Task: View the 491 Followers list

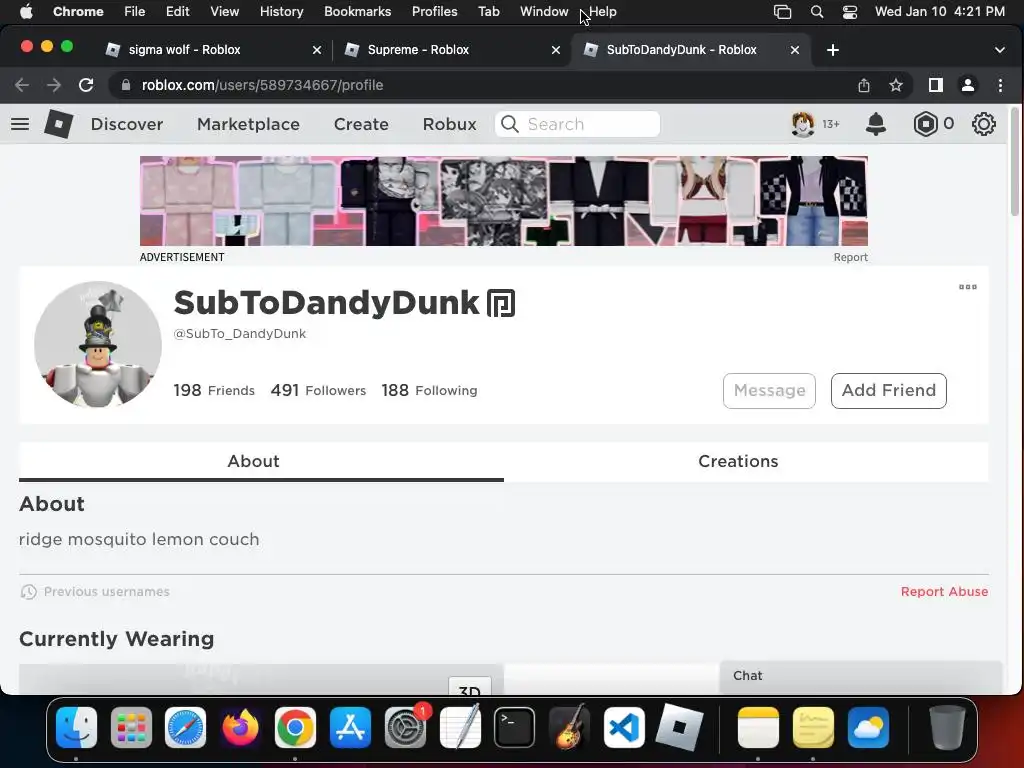Action: point(318,391)
